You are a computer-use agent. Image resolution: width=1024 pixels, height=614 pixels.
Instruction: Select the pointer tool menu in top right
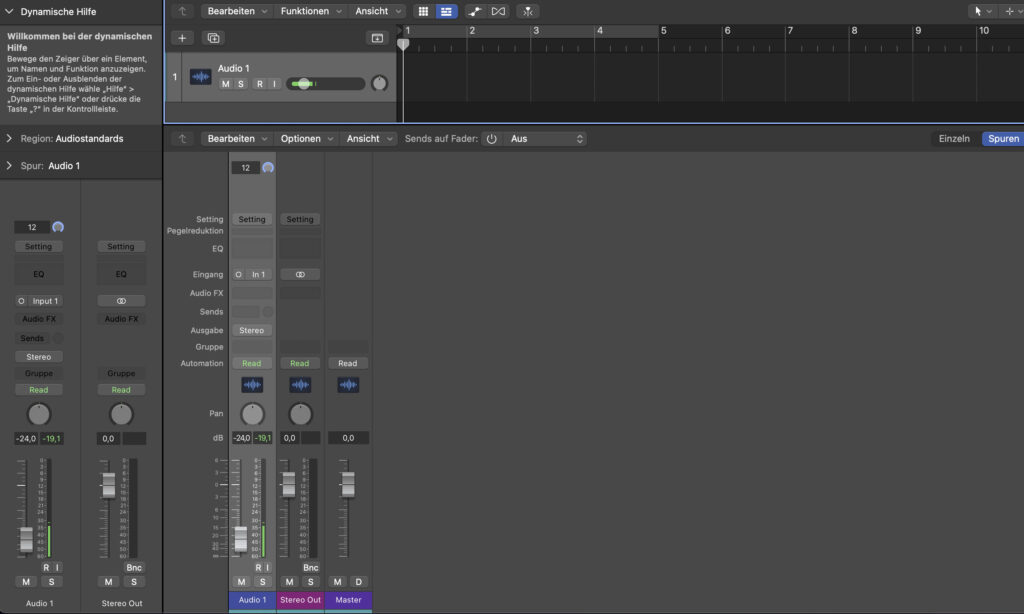point(982,11)
